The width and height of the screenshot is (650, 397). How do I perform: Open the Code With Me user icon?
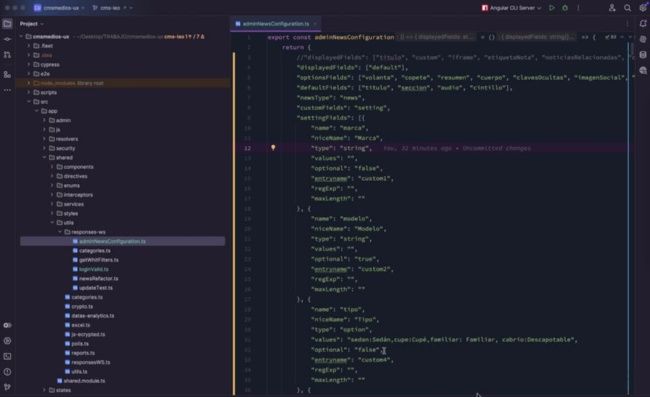click(612, 8)
